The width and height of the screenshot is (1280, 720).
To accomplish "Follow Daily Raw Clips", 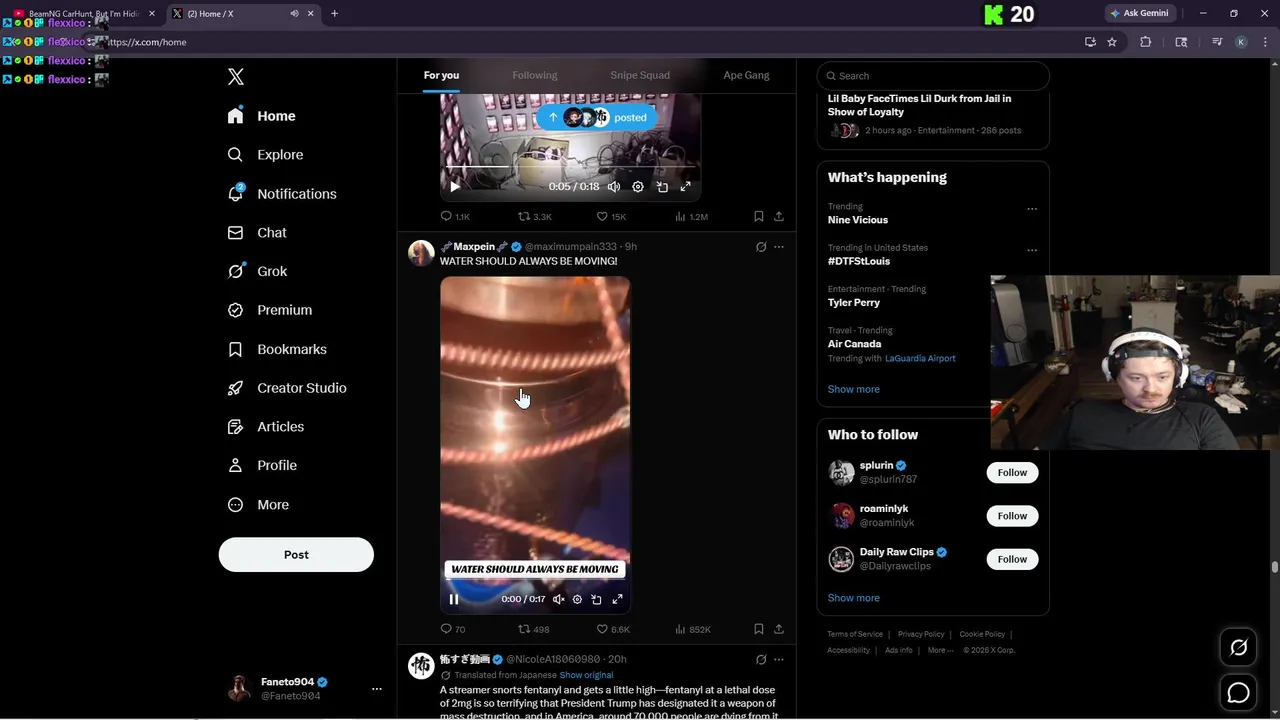I will pos(1012,559).
